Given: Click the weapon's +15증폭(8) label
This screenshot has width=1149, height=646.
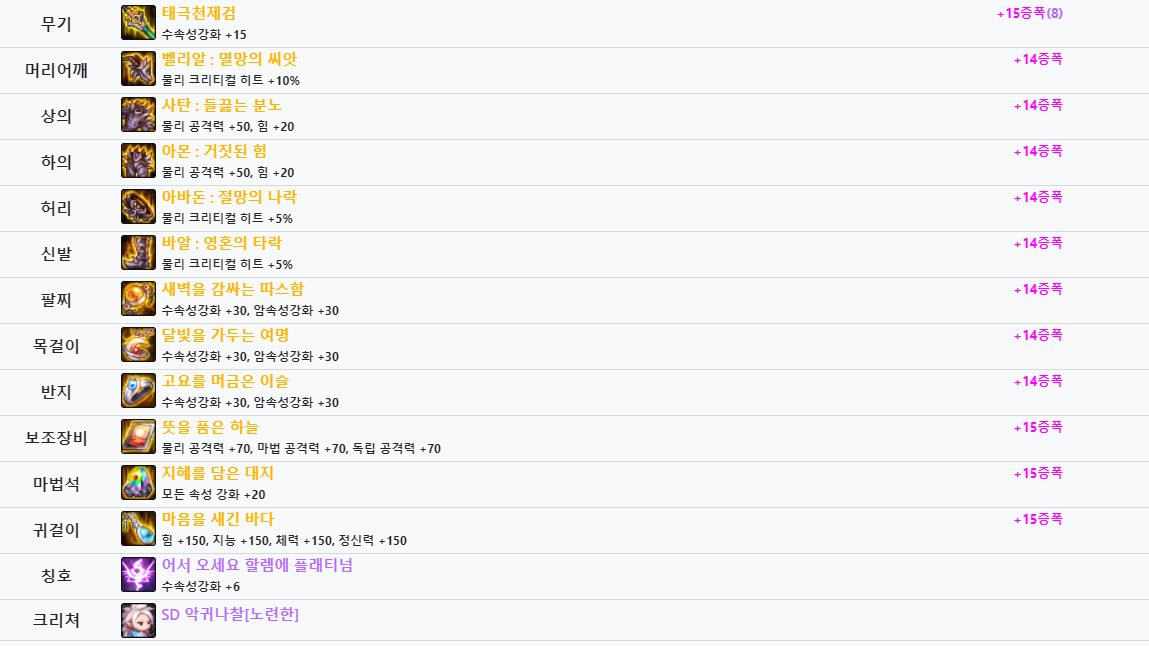Looking at the screenshot, I should tap(1030, 13).
